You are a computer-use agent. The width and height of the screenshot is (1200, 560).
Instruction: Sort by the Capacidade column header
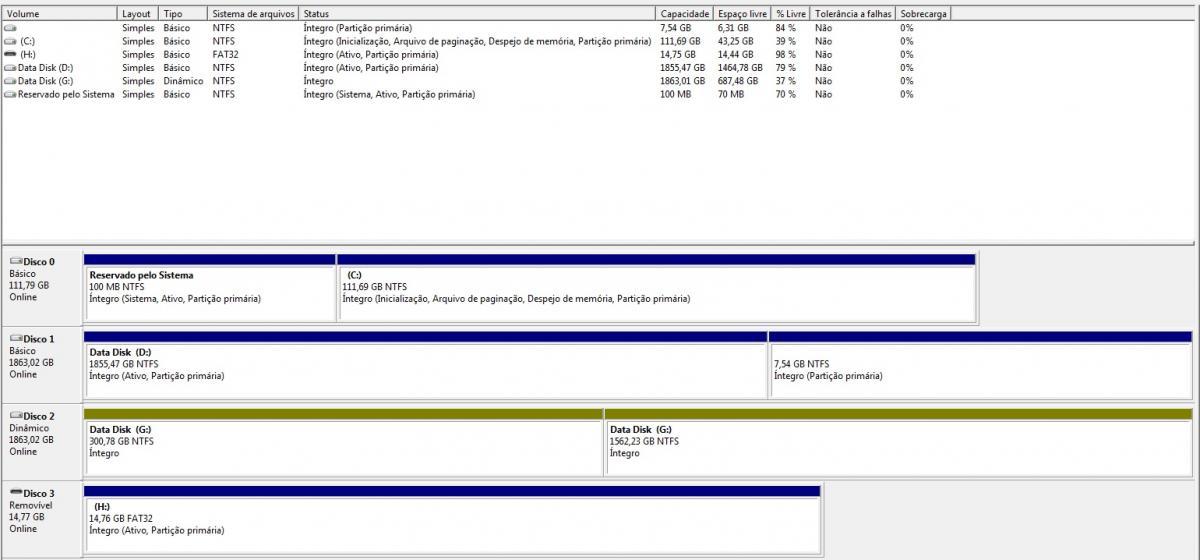[685, 14]
